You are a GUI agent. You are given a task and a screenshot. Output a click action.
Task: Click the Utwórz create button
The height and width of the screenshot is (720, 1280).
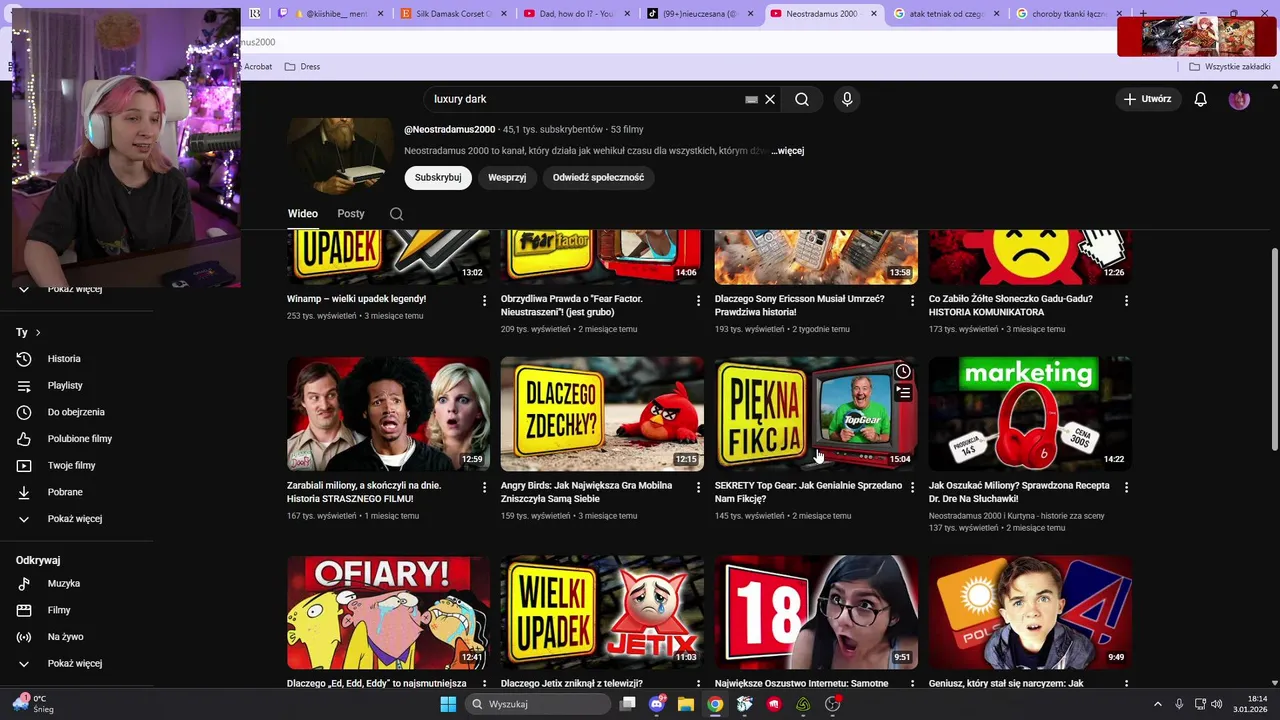click(1147, 99)
